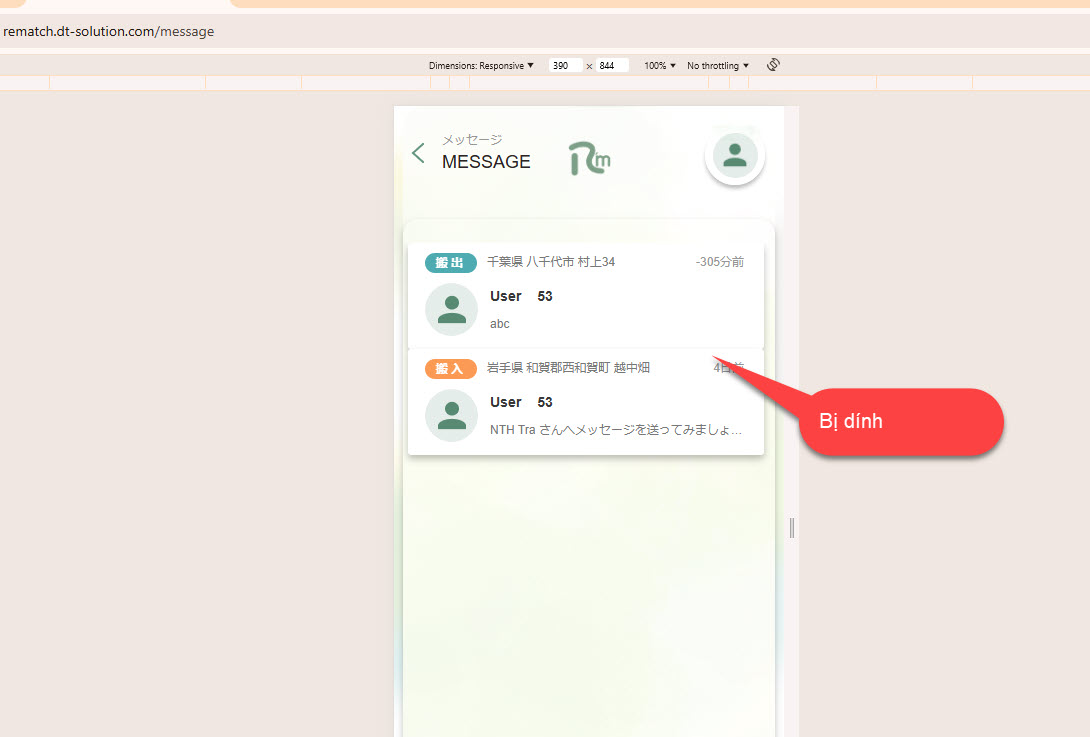Click the browser URL address bar
Image resolution: width=1090 pixels, height=737 pixels.
pos(400,31)
